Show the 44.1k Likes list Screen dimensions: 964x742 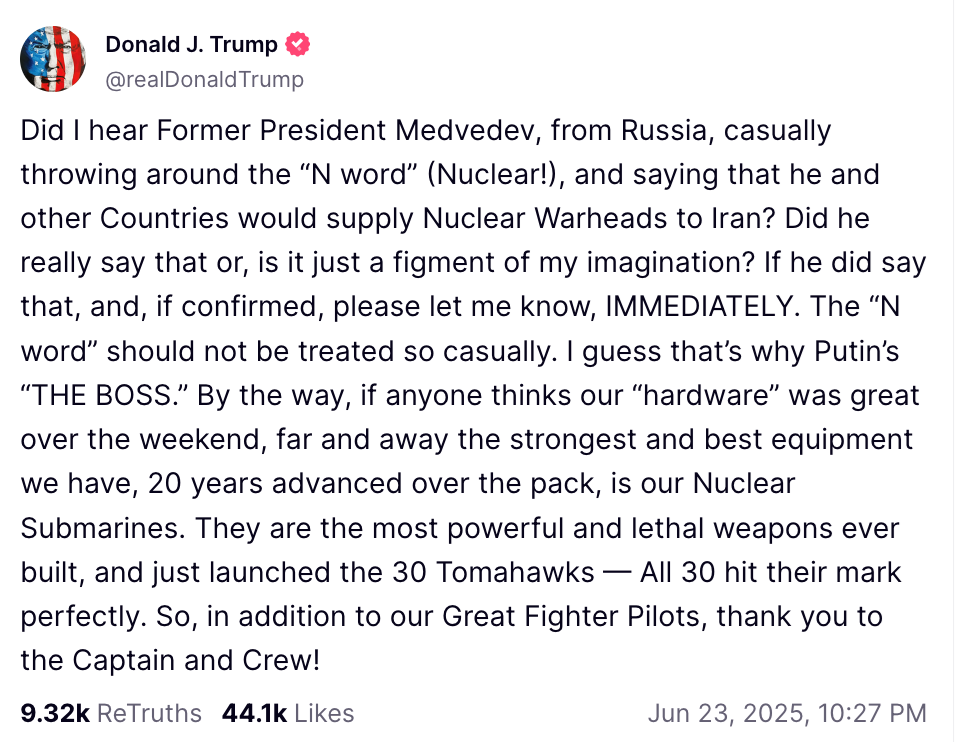tap(288, 713)
